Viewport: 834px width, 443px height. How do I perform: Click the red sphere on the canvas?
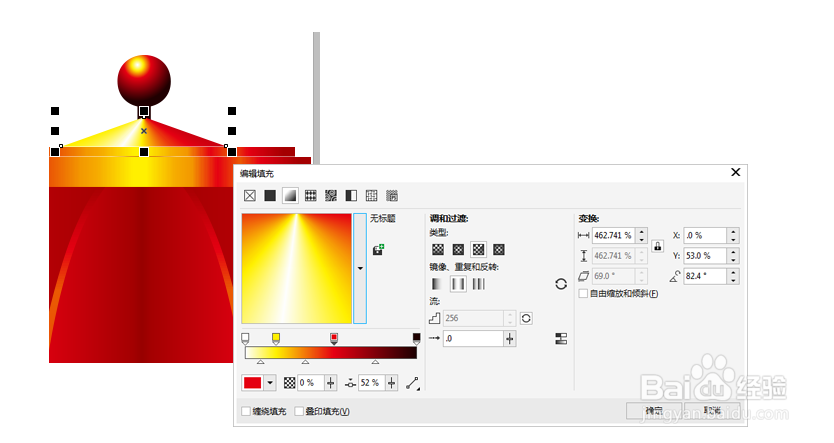(144, 81)
